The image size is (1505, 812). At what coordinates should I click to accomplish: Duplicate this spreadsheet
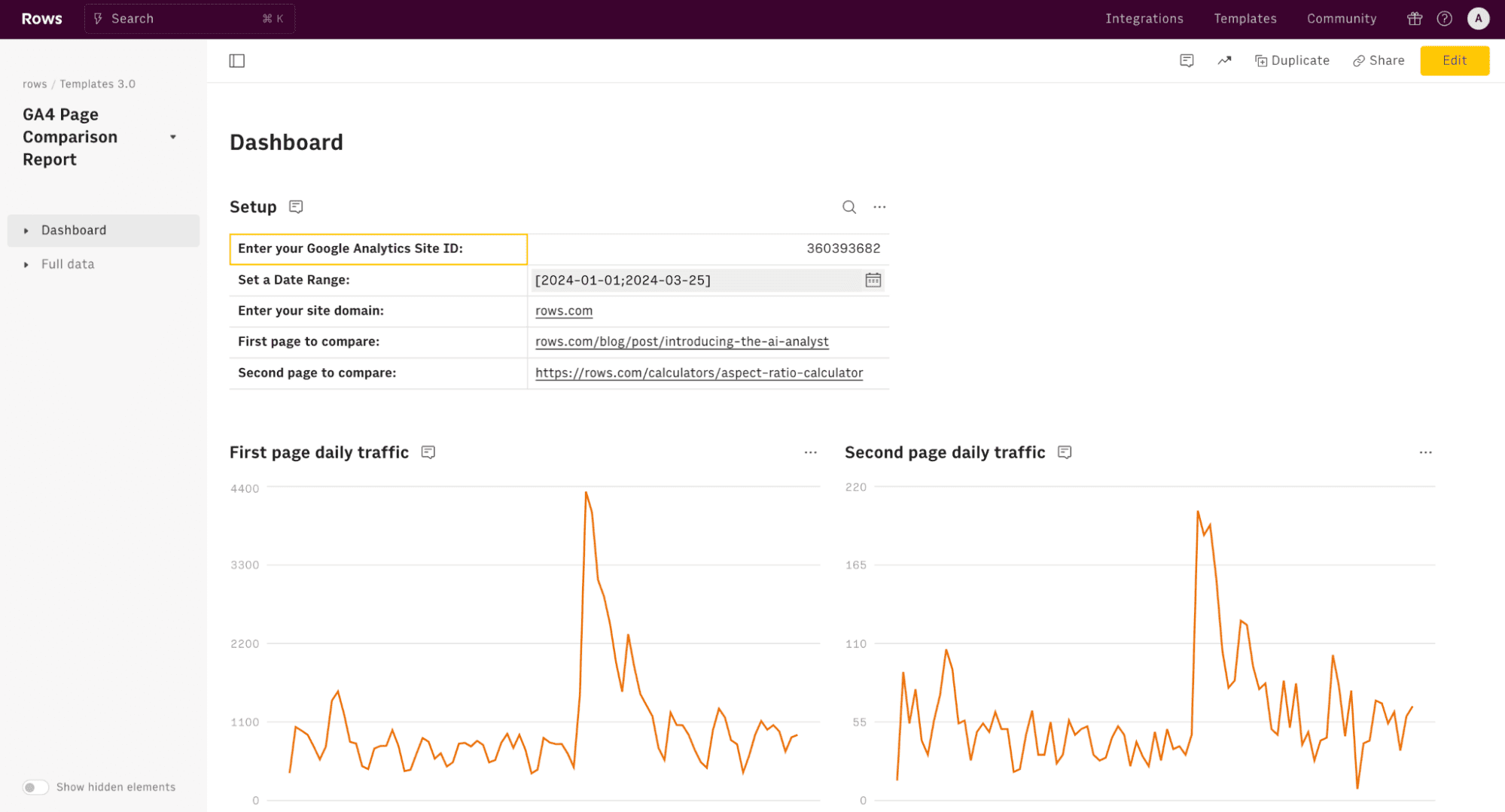click(x=1292, y=61)
